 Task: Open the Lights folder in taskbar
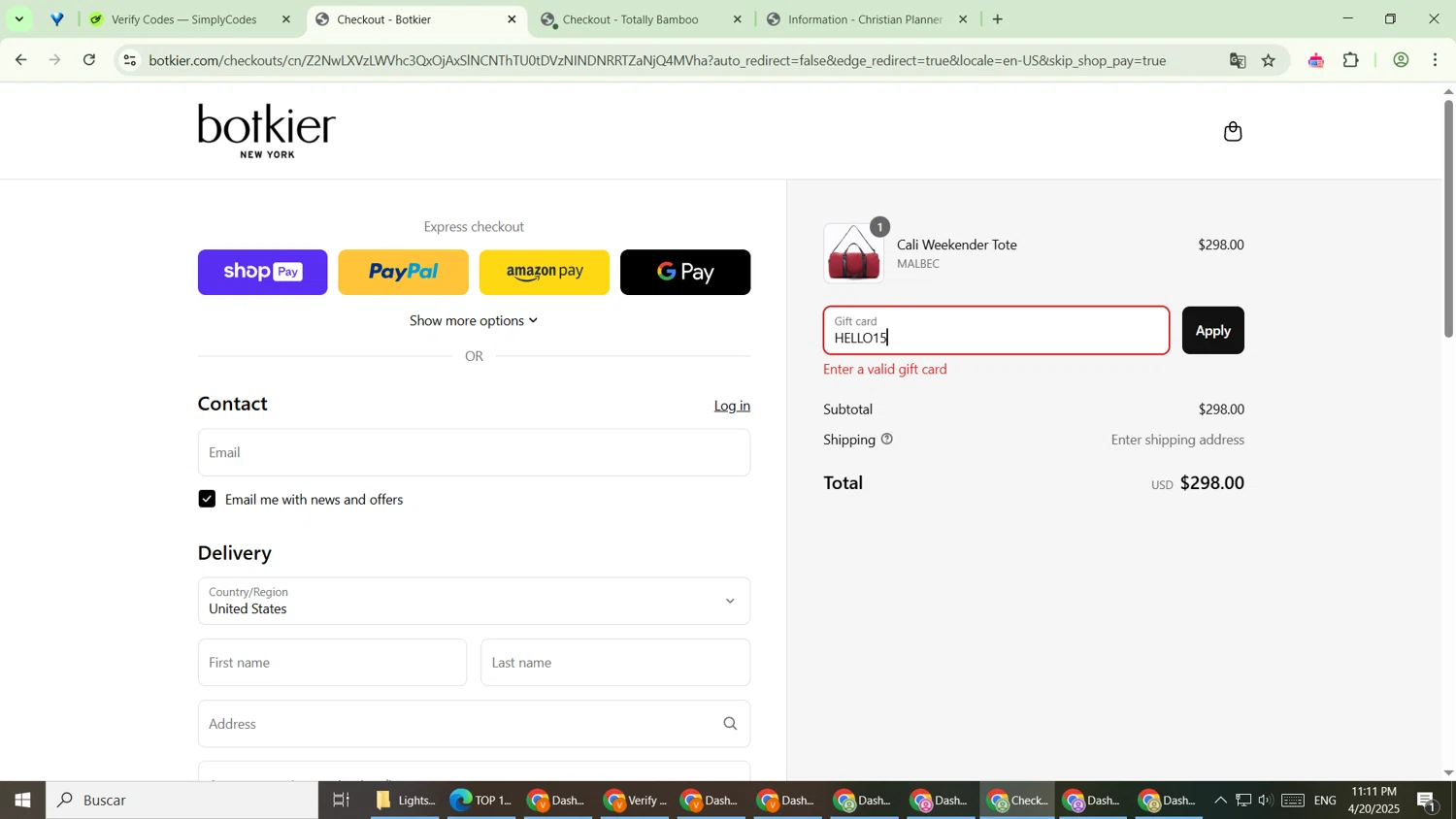point(406,801)
